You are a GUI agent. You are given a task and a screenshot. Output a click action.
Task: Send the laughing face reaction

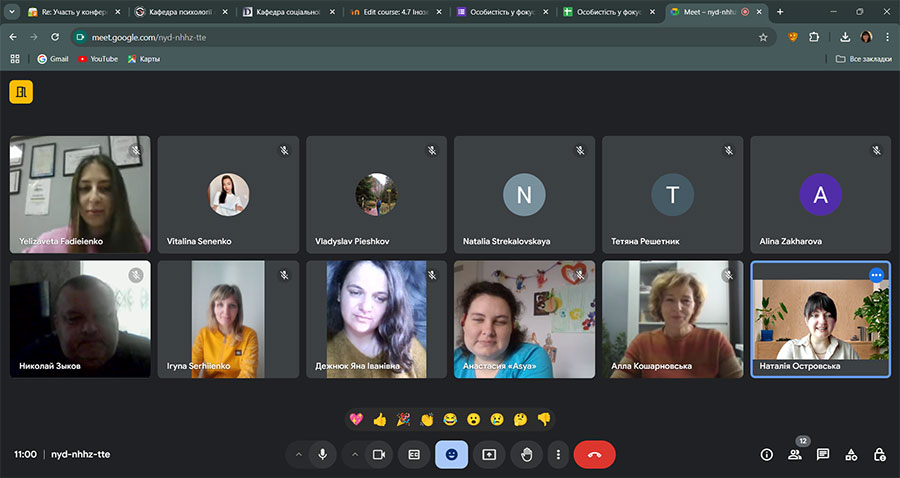click(x=450, y=419)
